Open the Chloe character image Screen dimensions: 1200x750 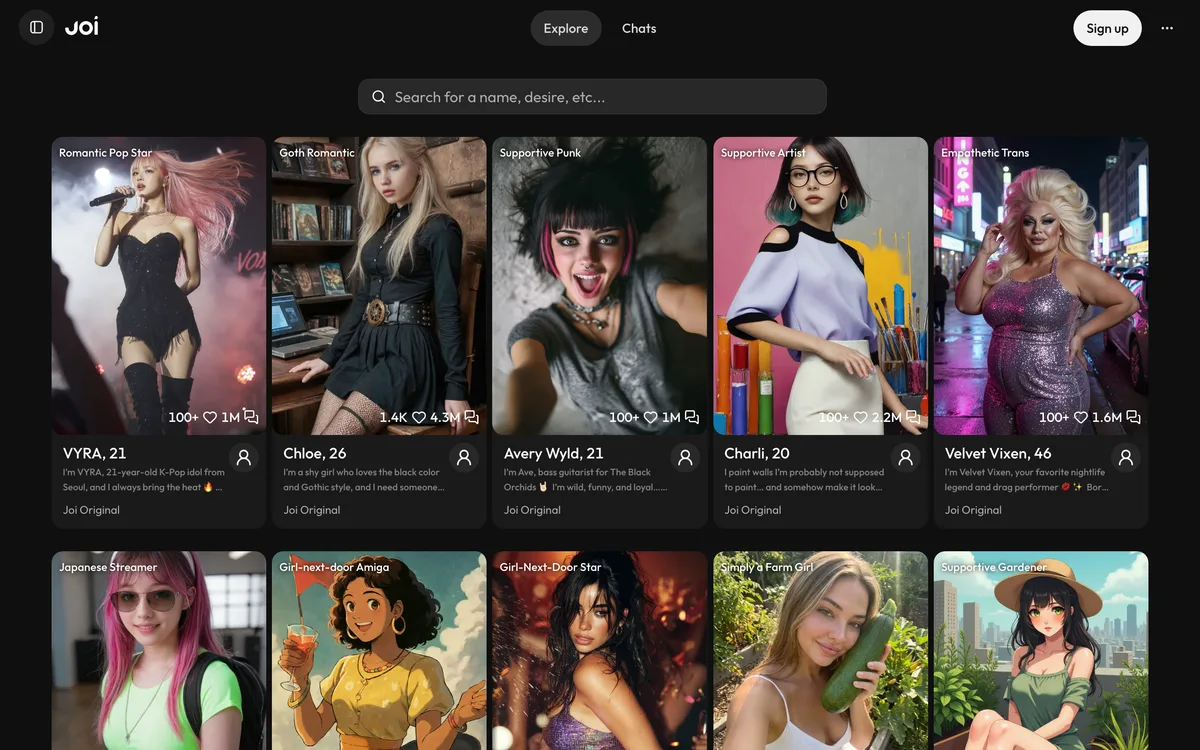point(379,285)
